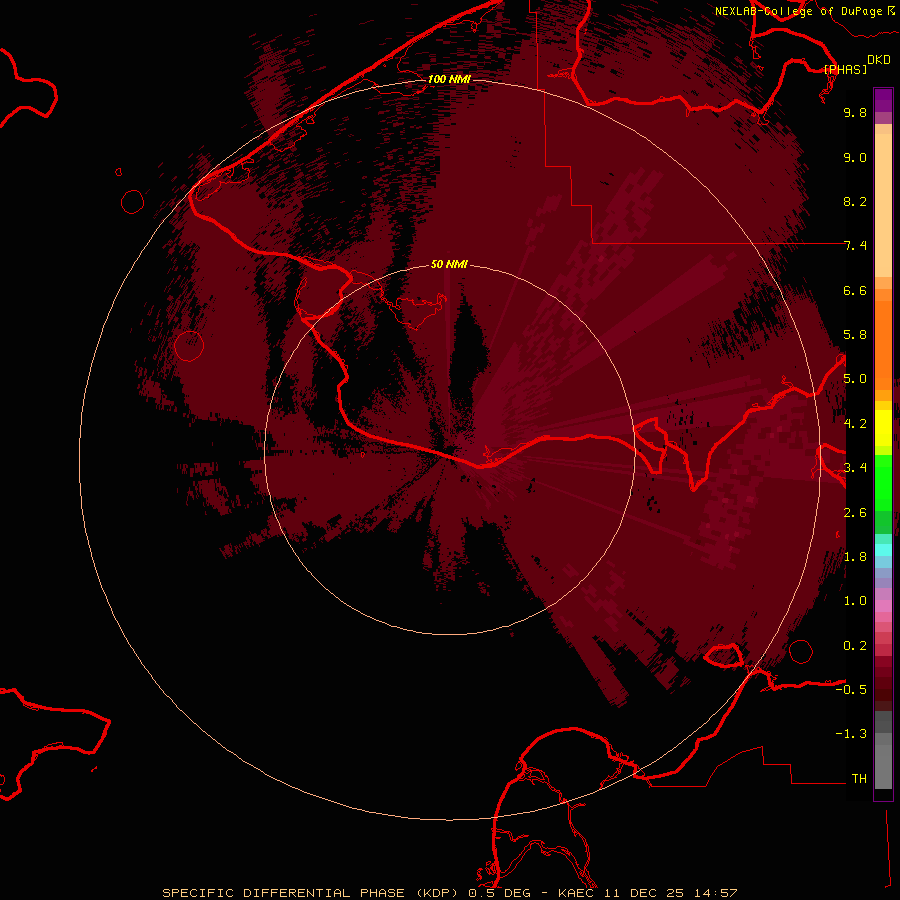
Task: Pick the yellow segment of the color bar
Action: pos(883,428)
